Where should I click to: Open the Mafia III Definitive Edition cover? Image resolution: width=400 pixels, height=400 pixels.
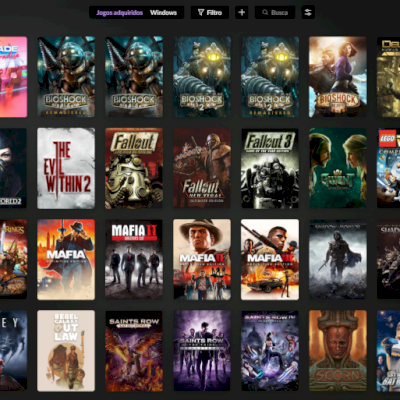[270, 259]
